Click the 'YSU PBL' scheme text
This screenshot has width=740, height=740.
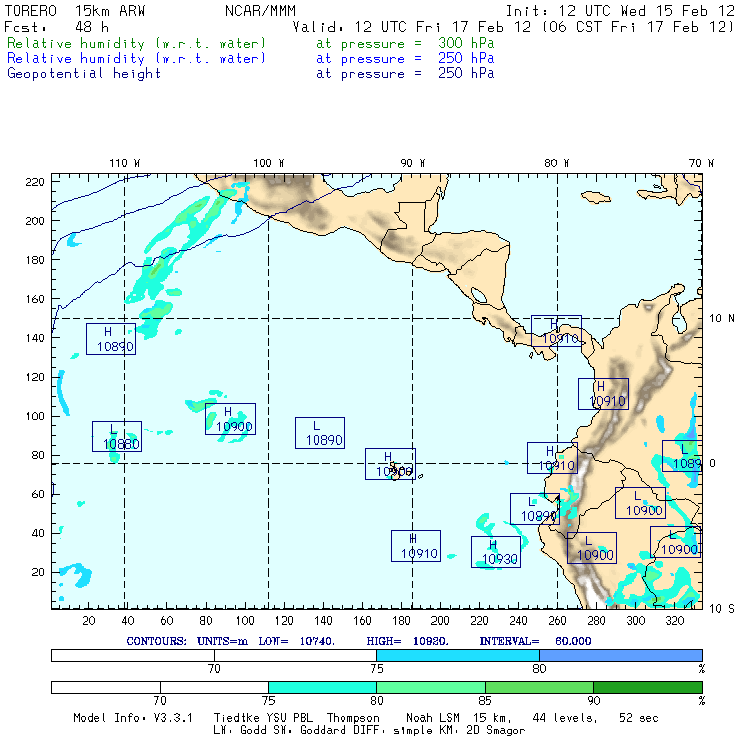click(289, 718)
